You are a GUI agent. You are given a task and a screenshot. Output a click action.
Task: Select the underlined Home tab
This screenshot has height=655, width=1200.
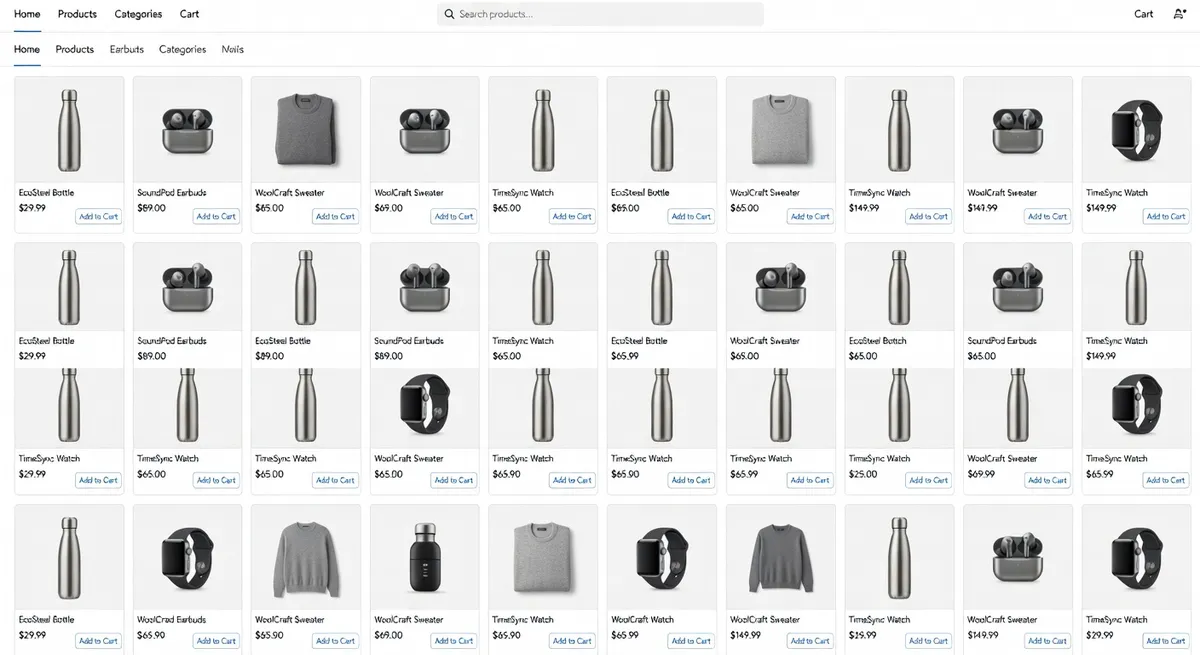[x=27, y=49]
